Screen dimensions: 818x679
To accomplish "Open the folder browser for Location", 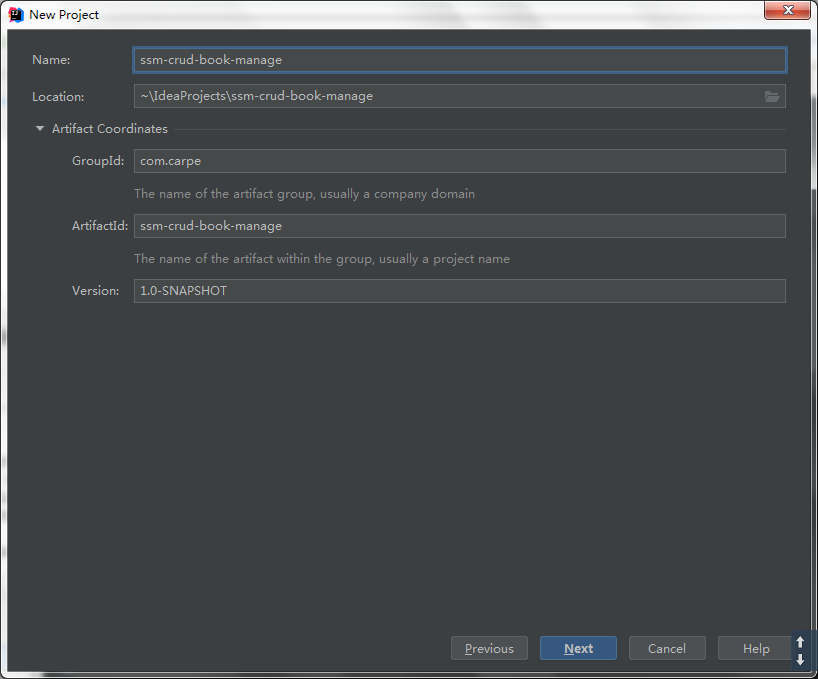I will 772,96.
